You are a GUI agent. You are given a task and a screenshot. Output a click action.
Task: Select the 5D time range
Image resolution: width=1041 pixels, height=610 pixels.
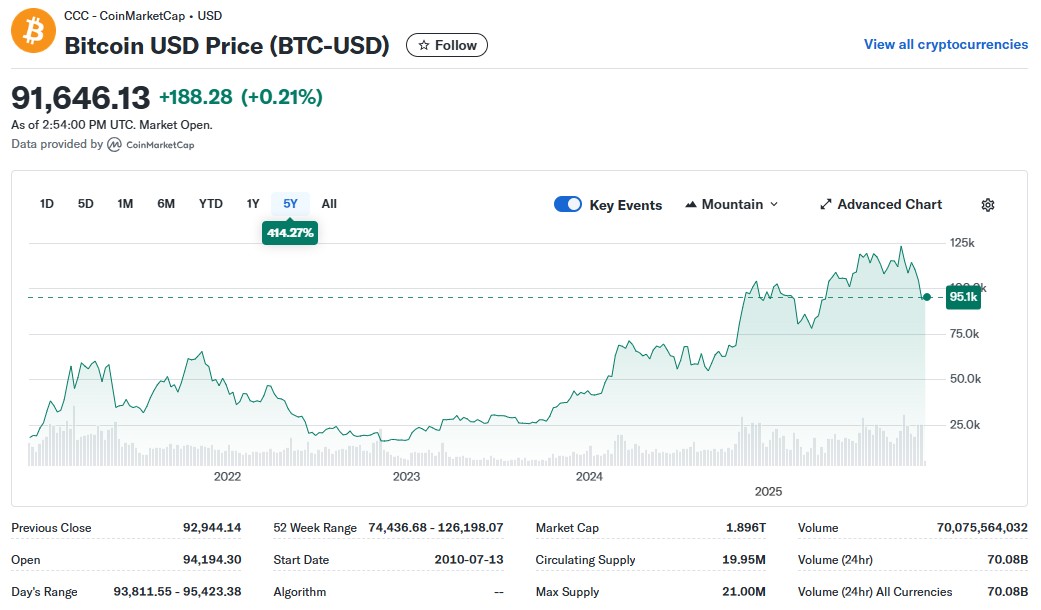click(86, 204)
